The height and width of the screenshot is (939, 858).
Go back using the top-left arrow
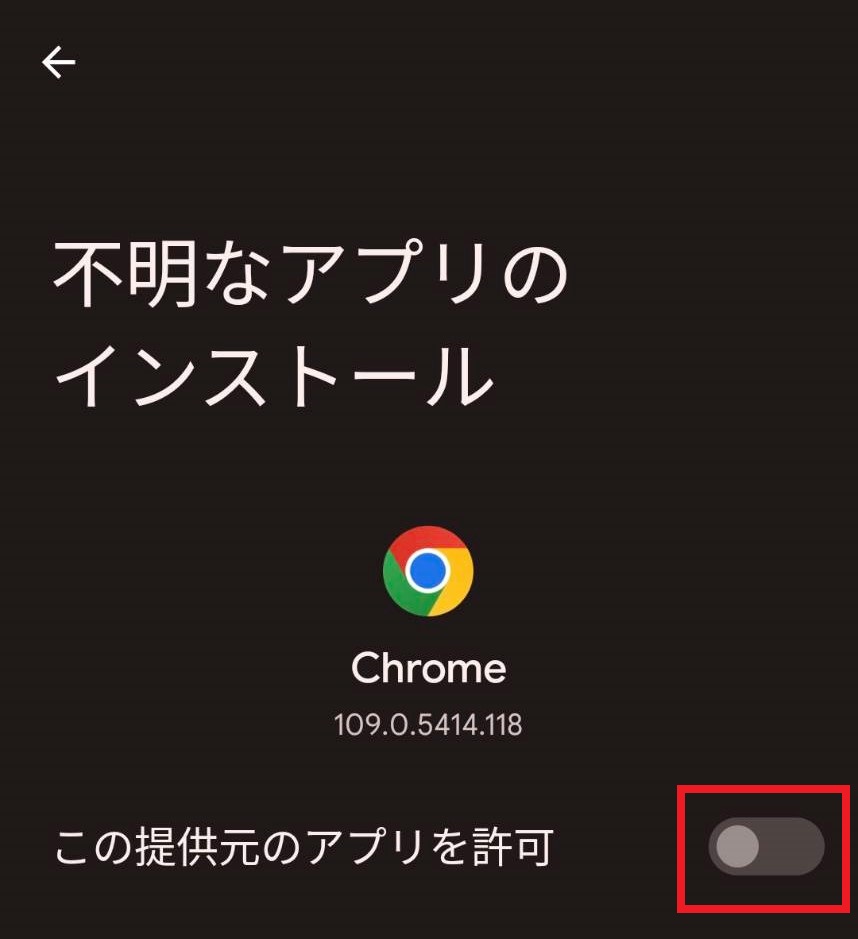pyautogui.click(x=59, y=62)
